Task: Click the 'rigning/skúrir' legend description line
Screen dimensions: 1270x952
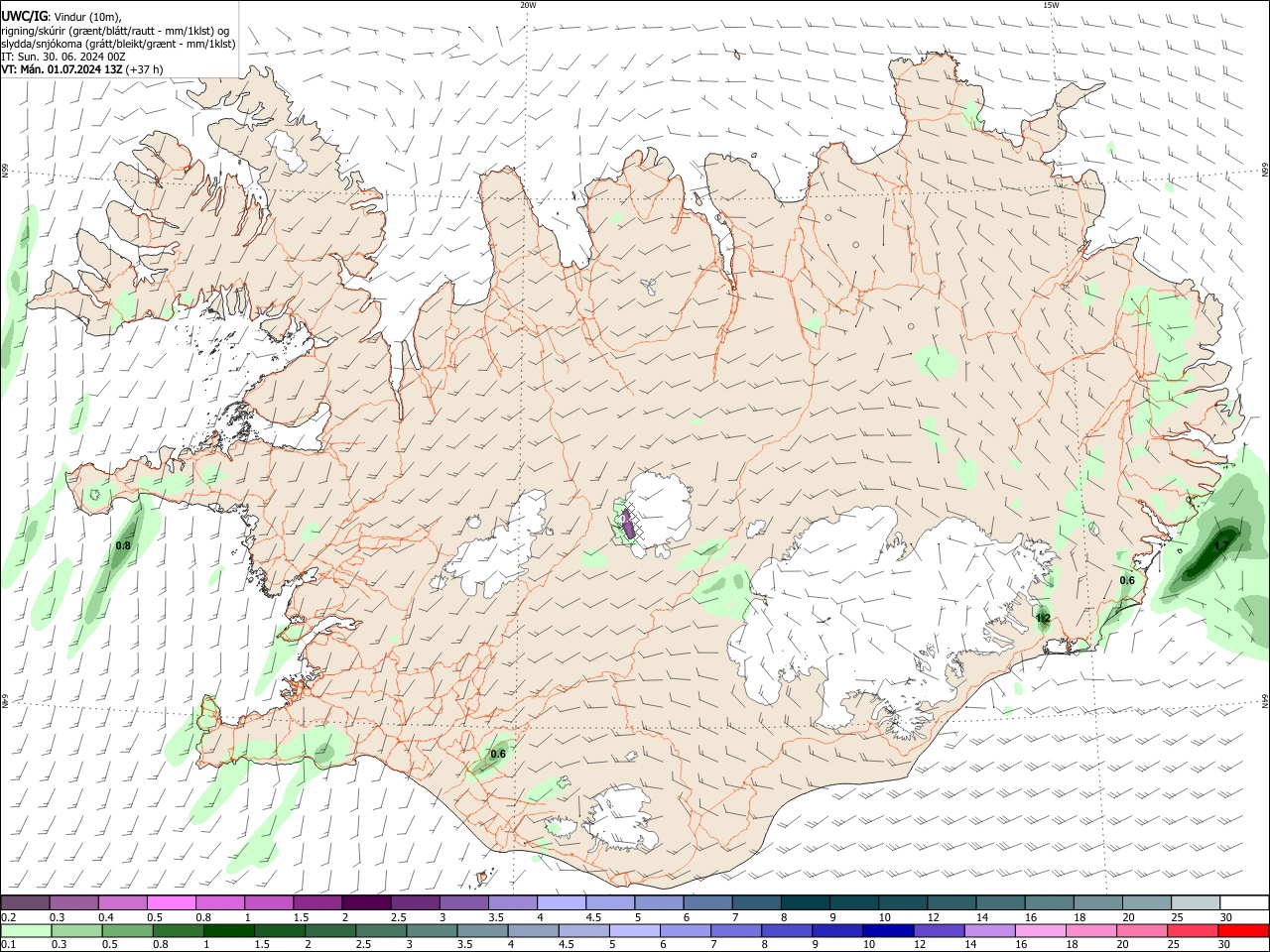Action: pos(115,31)
